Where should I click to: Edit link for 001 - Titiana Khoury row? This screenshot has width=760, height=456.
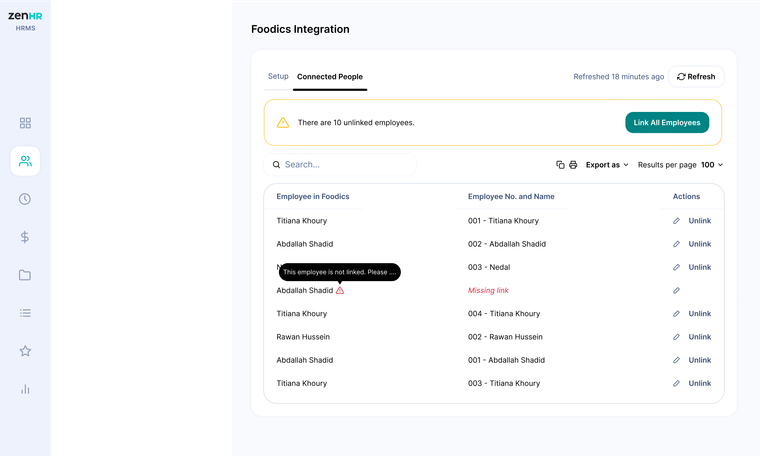[x=676, y=221]
